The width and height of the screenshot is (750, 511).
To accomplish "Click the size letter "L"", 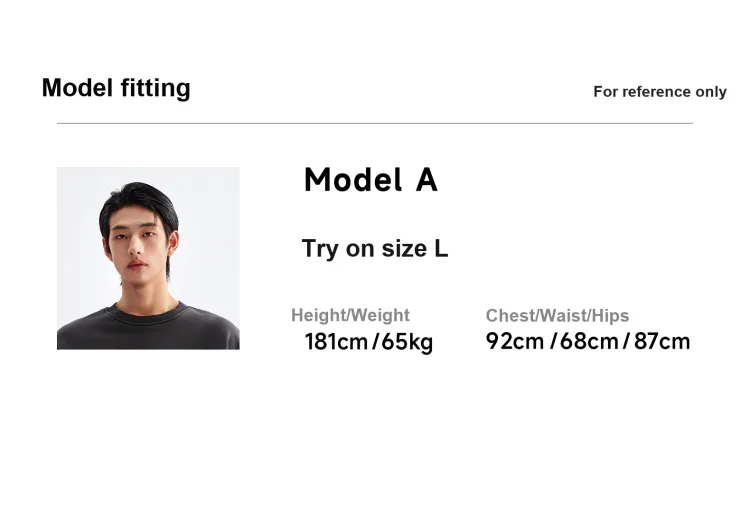I will click(x=441, y=249).
